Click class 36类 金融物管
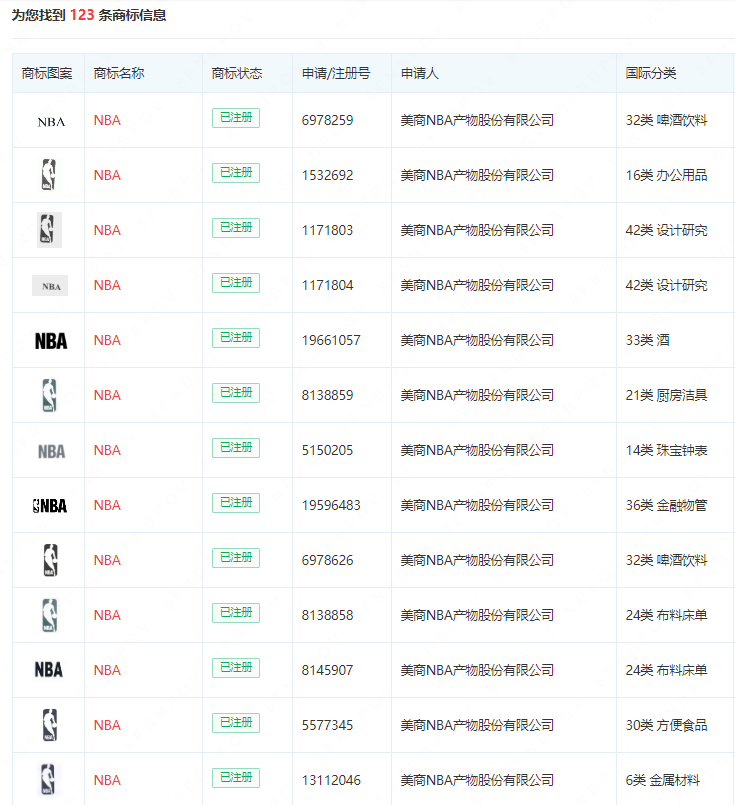The width and height of the screenshot is (735, 805). click(666, 505)
